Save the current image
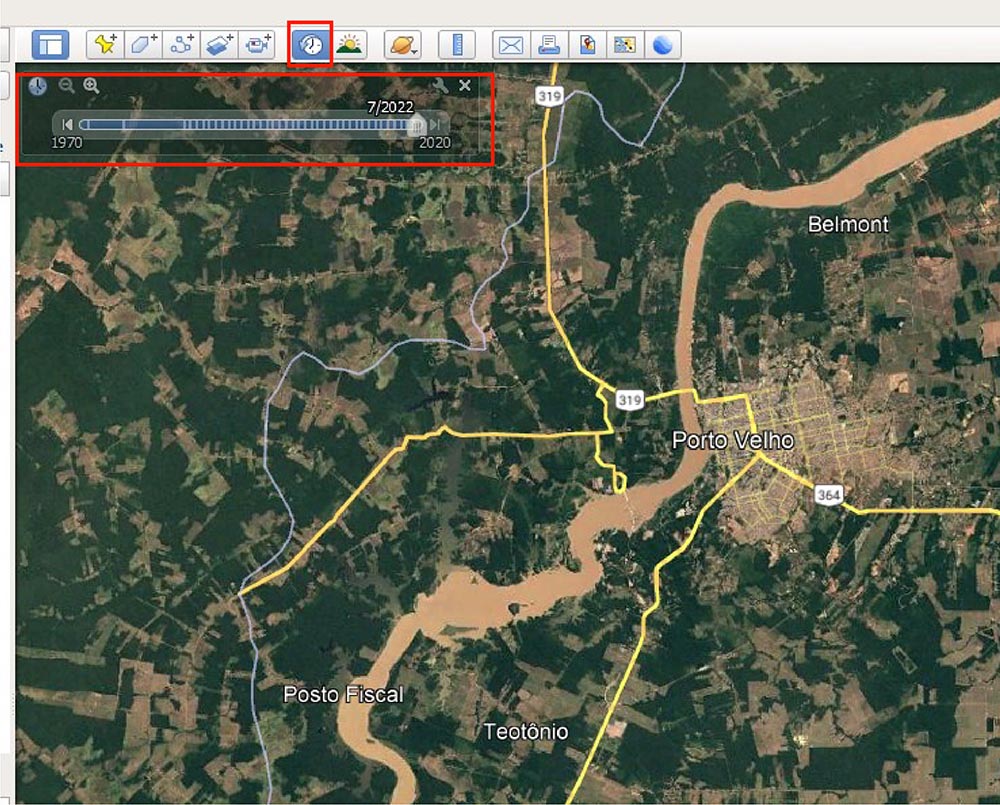The image size is (1000, 805). pos(586,42)
